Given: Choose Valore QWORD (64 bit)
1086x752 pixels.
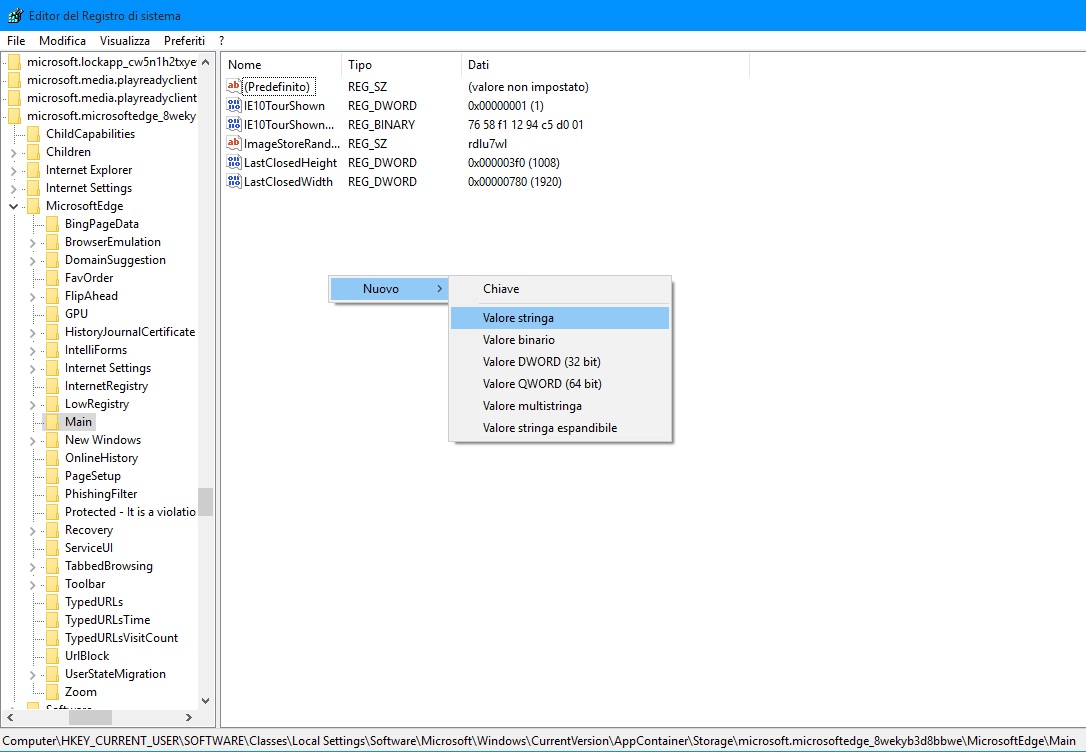Looking at the screenshot, I should pos(560,384).
